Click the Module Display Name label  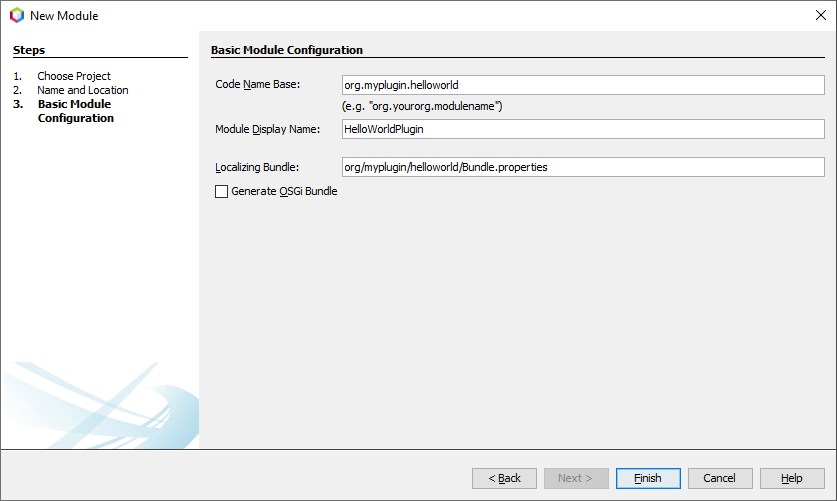point(267,129)
